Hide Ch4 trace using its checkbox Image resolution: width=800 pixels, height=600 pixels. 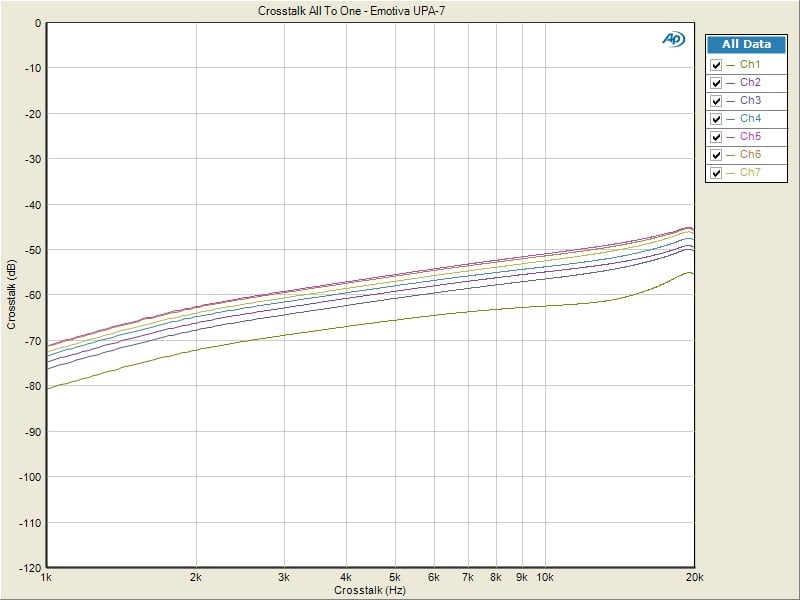click(716, 119)
